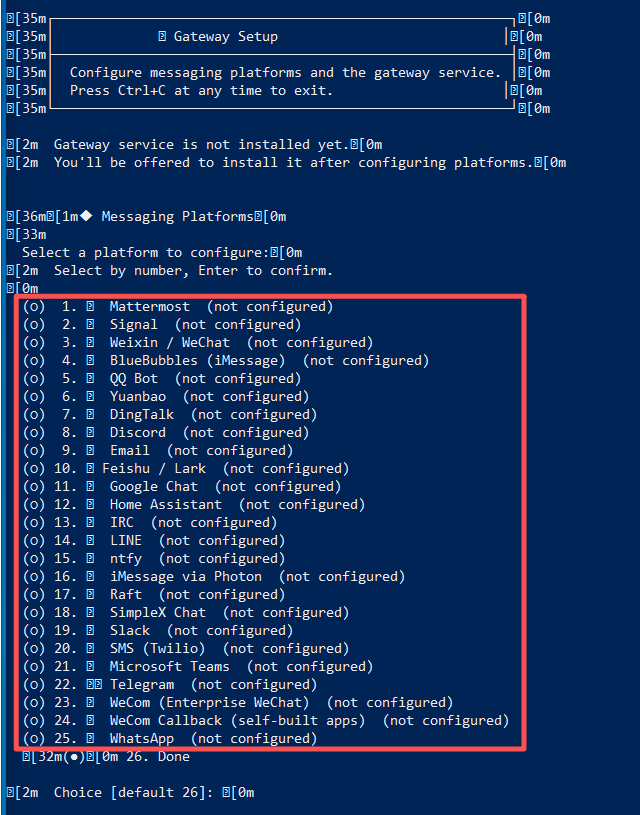This screenshot has width=640, height=815.
Task: Select the highlighted Done option
Action: click(106, 757)
